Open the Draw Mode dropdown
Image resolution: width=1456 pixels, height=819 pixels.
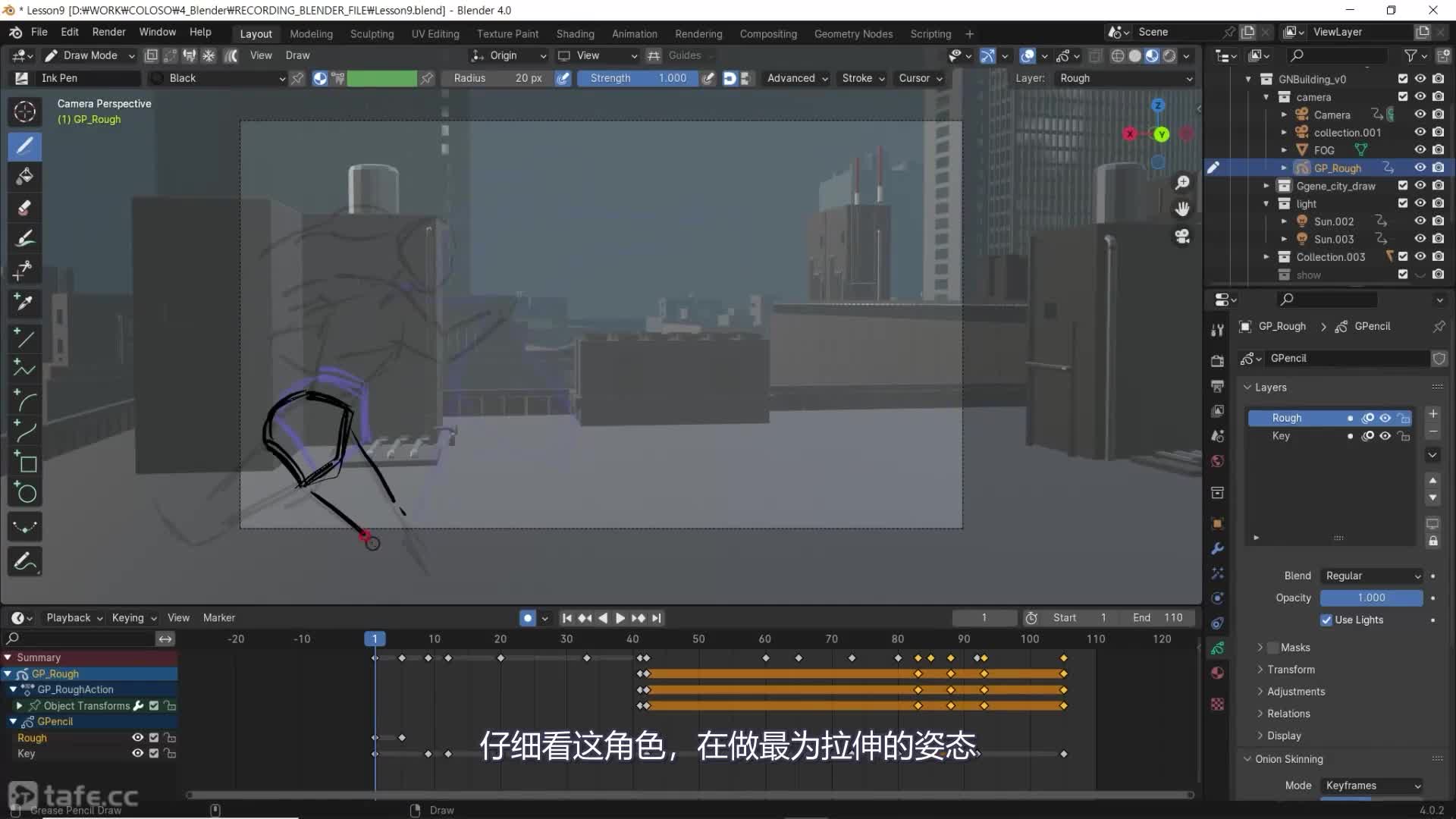pos(89,55)
